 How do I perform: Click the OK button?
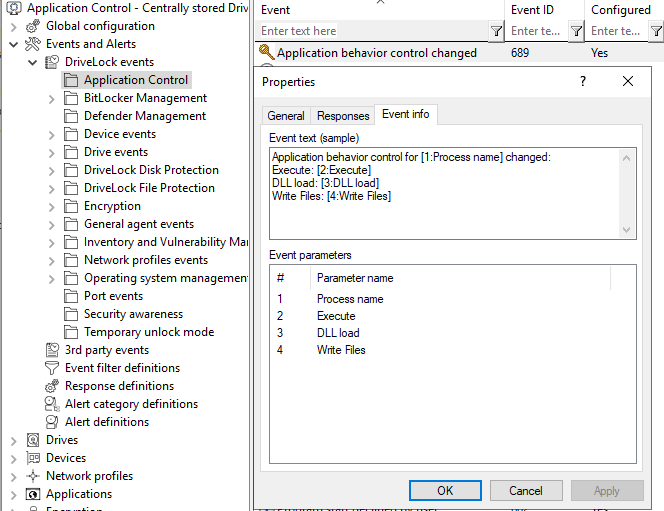[445, 491]
